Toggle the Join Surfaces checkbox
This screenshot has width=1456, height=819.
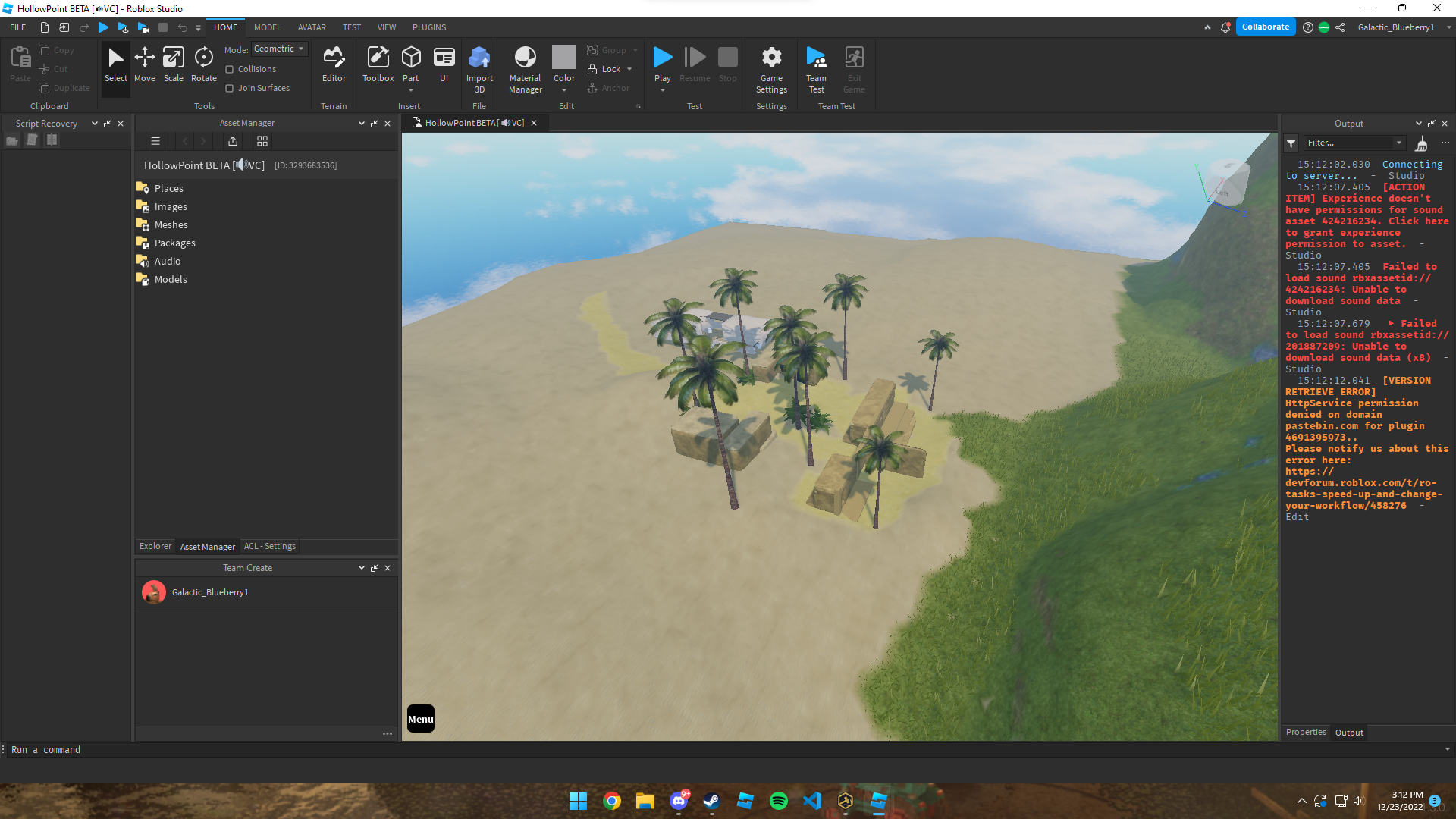(x=230, y=88)
